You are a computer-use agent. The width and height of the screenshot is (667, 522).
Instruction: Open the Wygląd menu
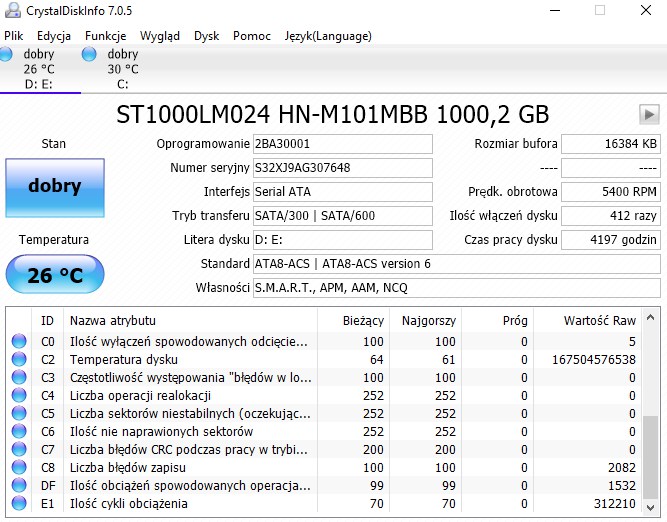point(160,36)
